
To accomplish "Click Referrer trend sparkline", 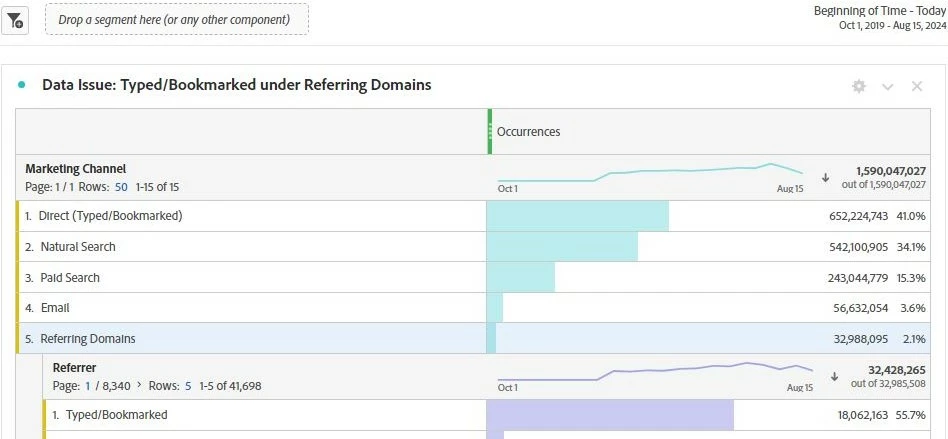I will (x=655, y=371).
